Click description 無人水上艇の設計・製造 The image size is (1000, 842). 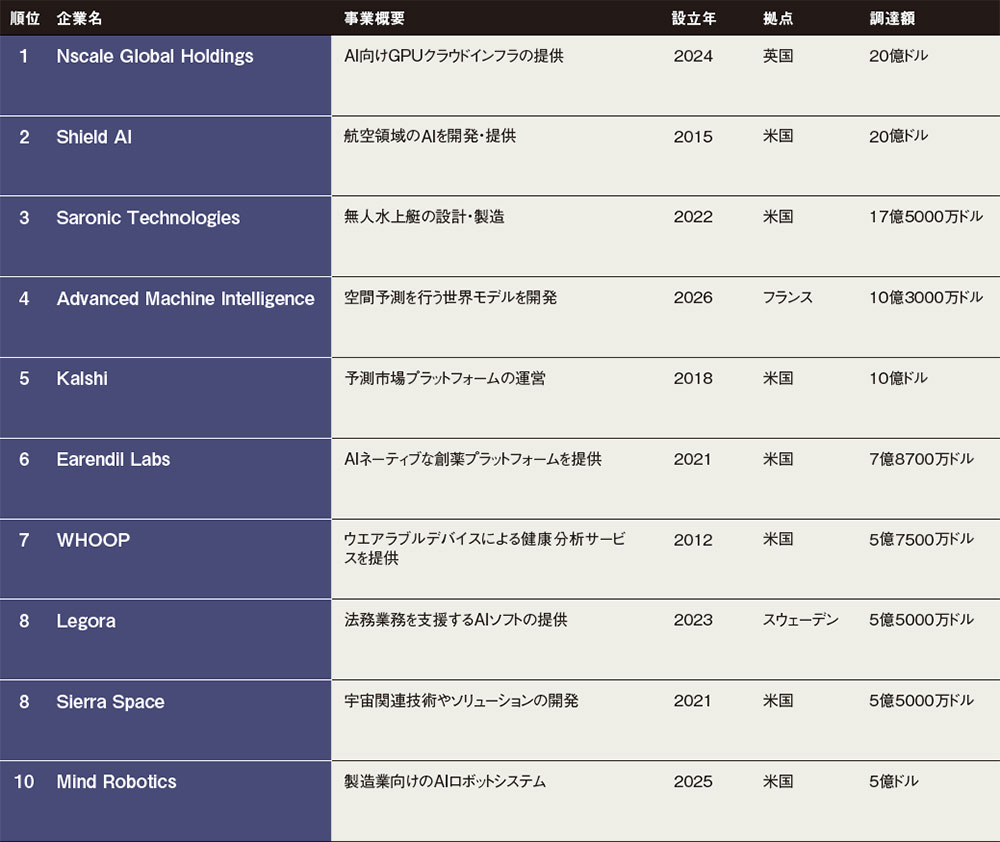pyautogui.click(x=424, y=217)
